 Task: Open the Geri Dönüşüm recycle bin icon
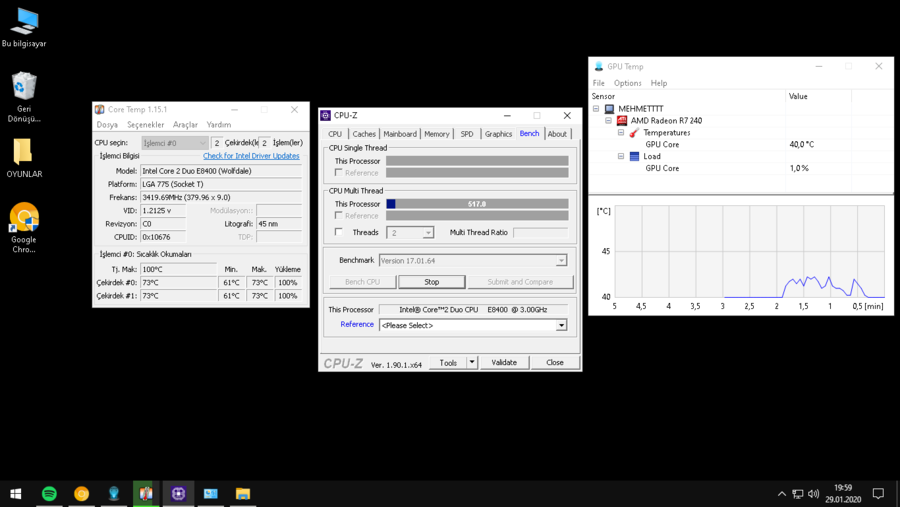(24, 96)
